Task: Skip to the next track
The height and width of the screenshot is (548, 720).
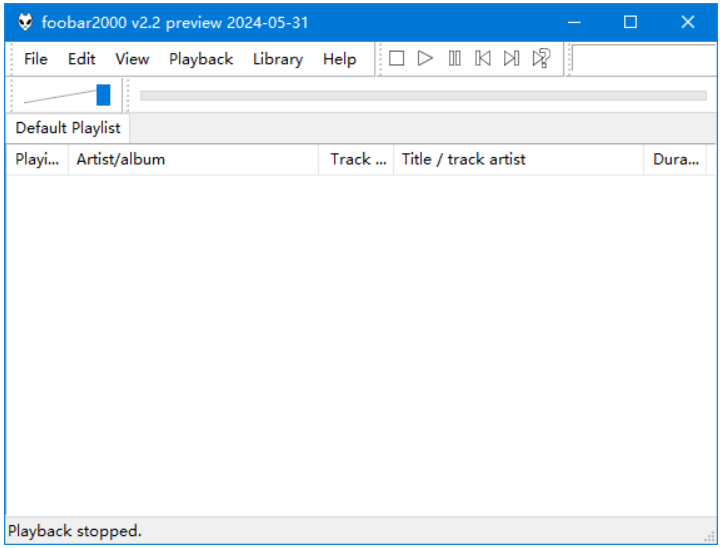Action: pos(512,59)
